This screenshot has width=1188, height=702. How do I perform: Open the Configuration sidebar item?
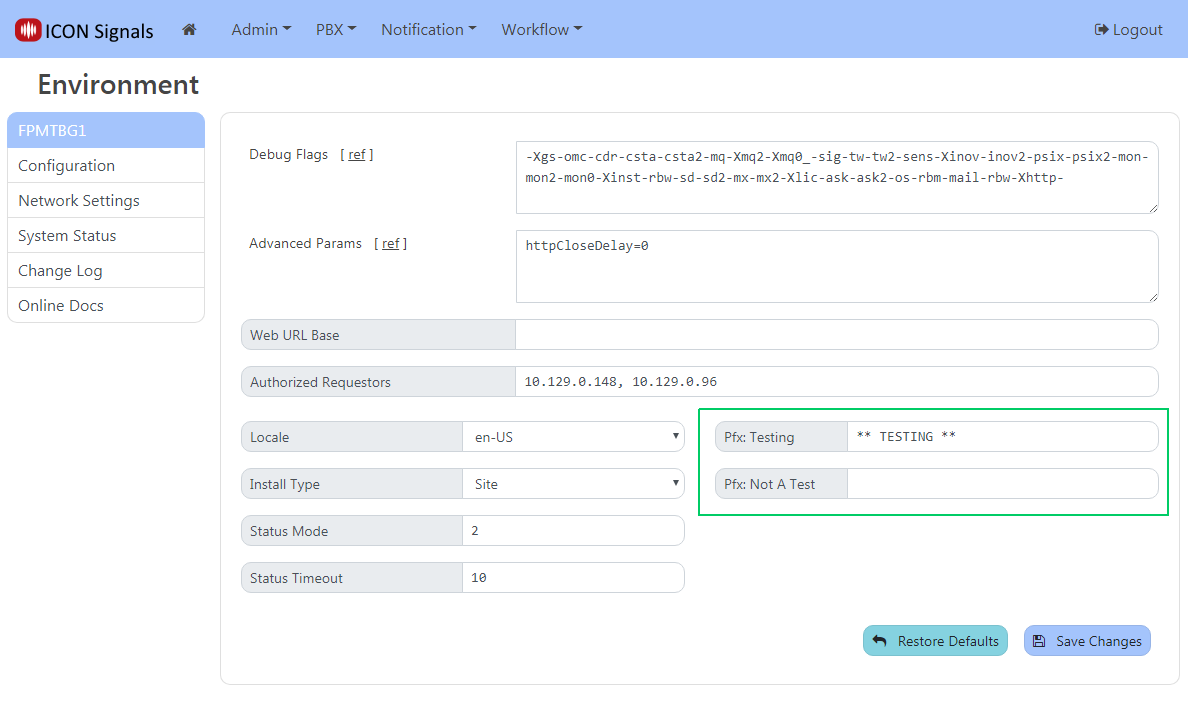[105, 166]
